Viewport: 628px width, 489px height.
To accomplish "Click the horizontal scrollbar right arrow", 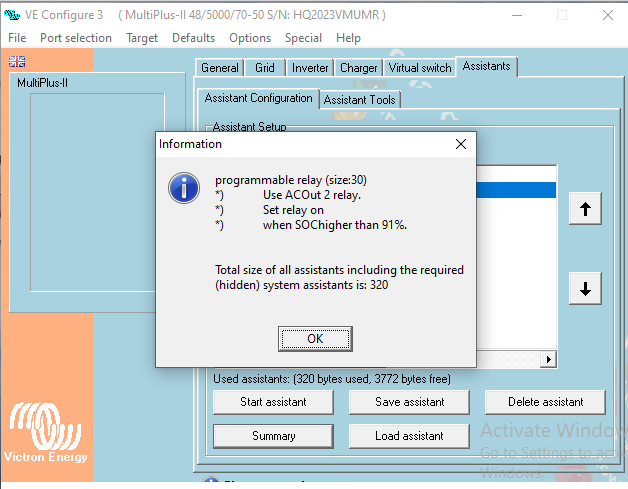I will 548,359.
